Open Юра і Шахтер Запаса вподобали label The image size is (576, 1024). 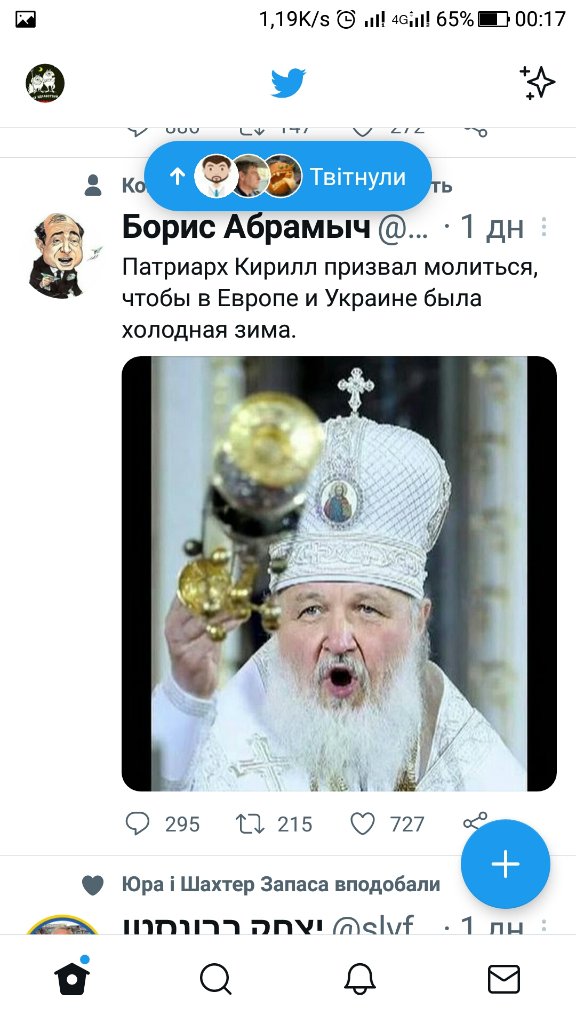(281, 884)
